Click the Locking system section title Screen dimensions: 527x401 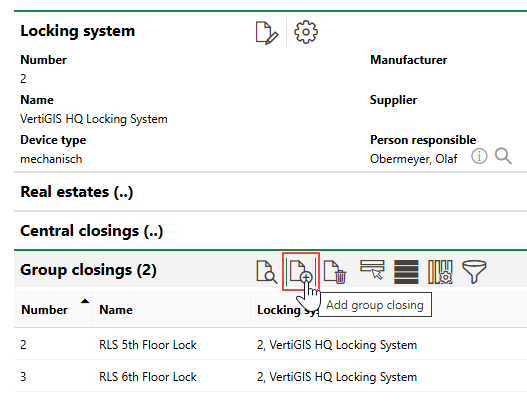coord(78,31)
